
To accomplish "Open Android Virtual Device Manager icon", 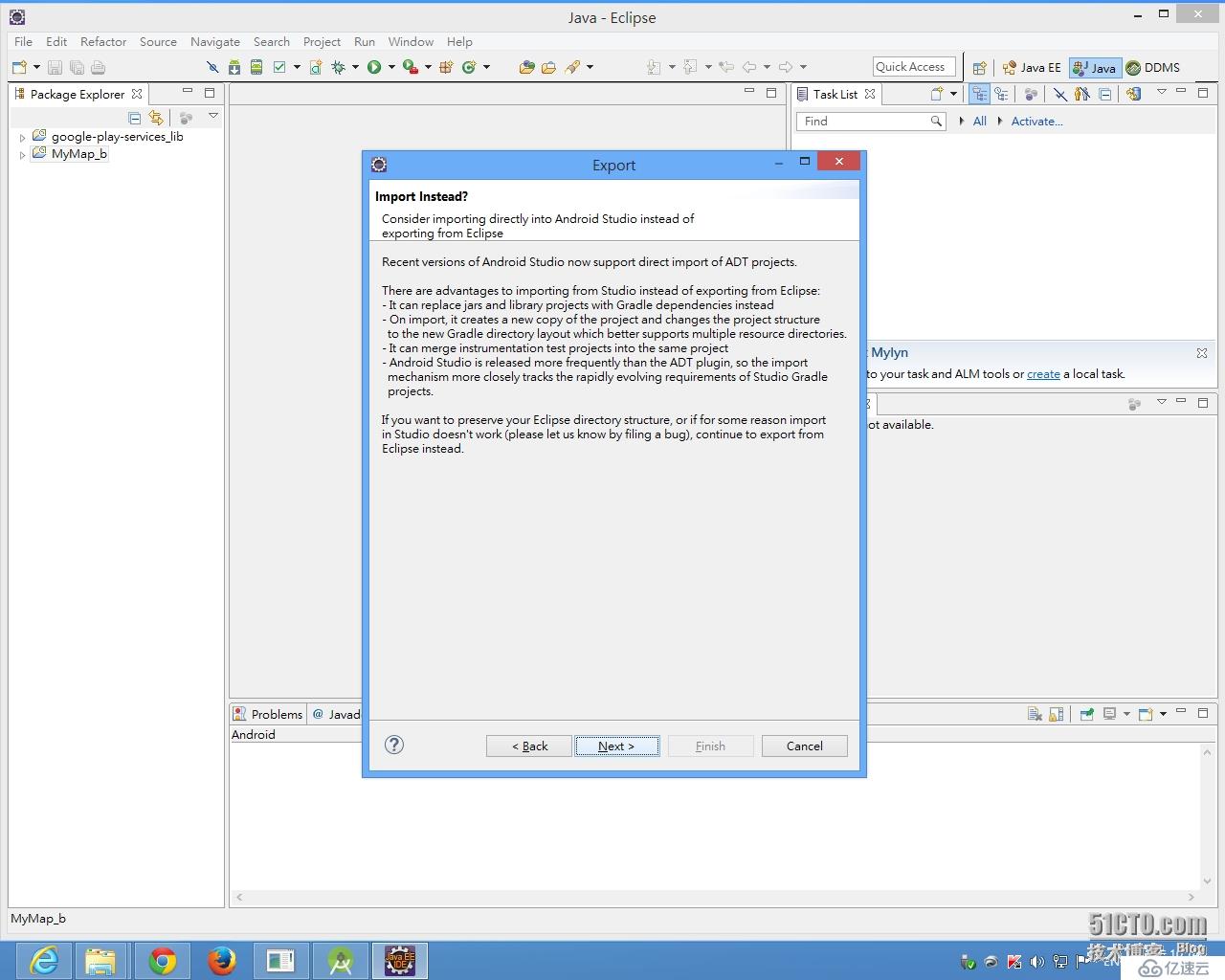I will point(256,67).
